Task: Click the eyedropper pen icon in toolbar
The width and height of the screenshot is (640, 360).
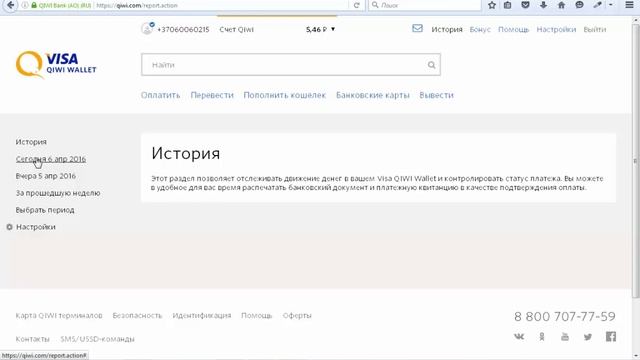Action: 598,5
